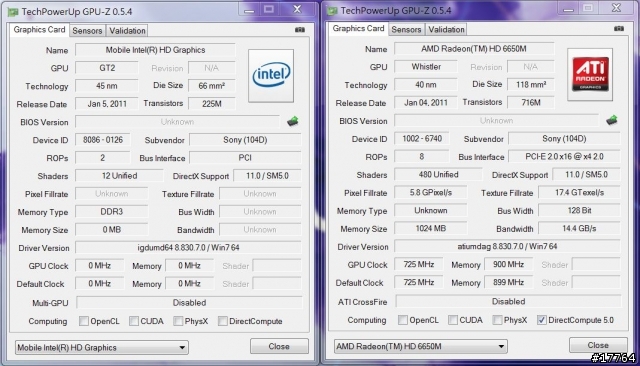Switch to Sensors tab in Intel window
640x366 pixels.
tap(87, 31)
